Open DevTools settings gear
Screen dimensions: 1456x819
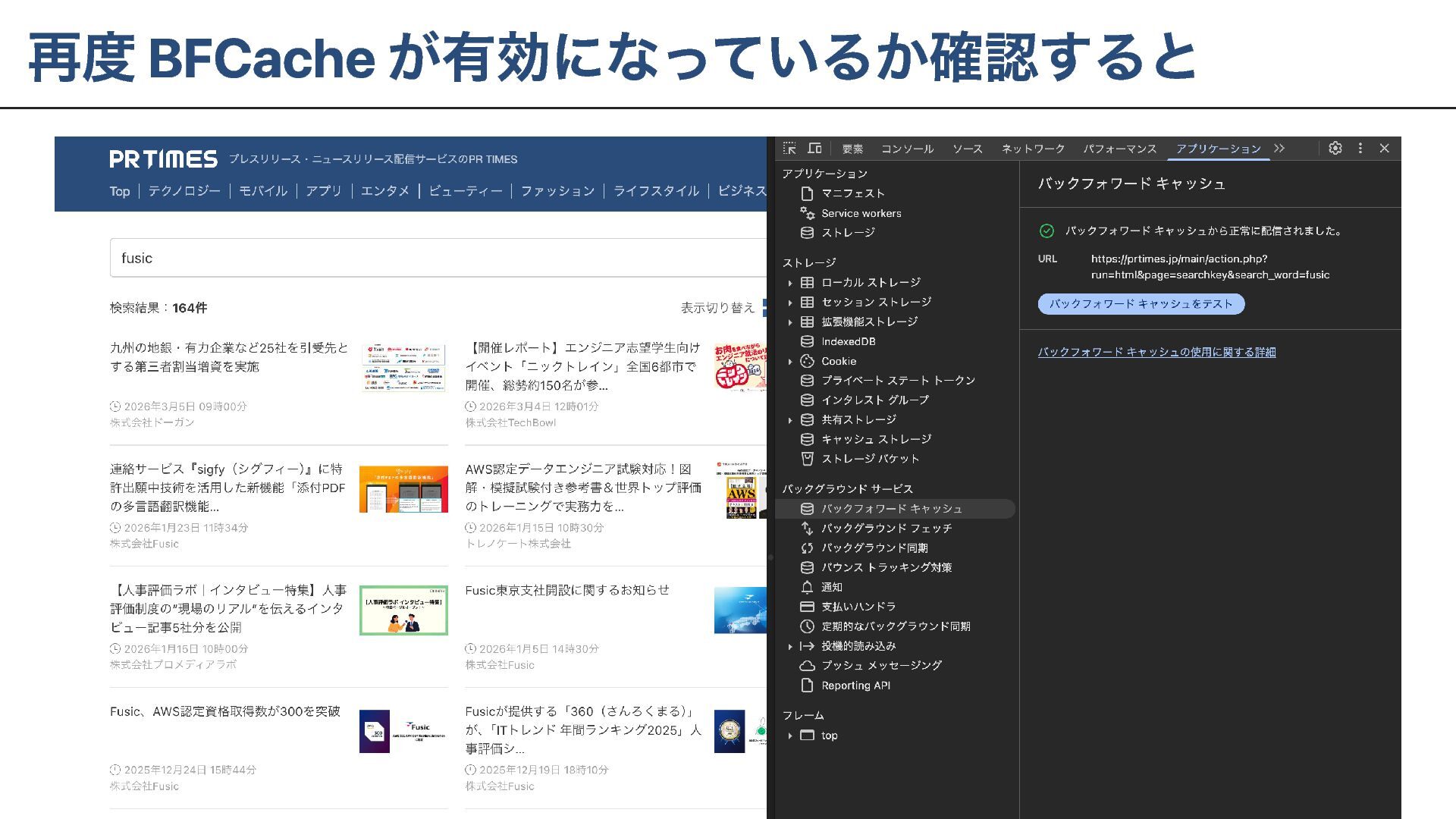1335,149
